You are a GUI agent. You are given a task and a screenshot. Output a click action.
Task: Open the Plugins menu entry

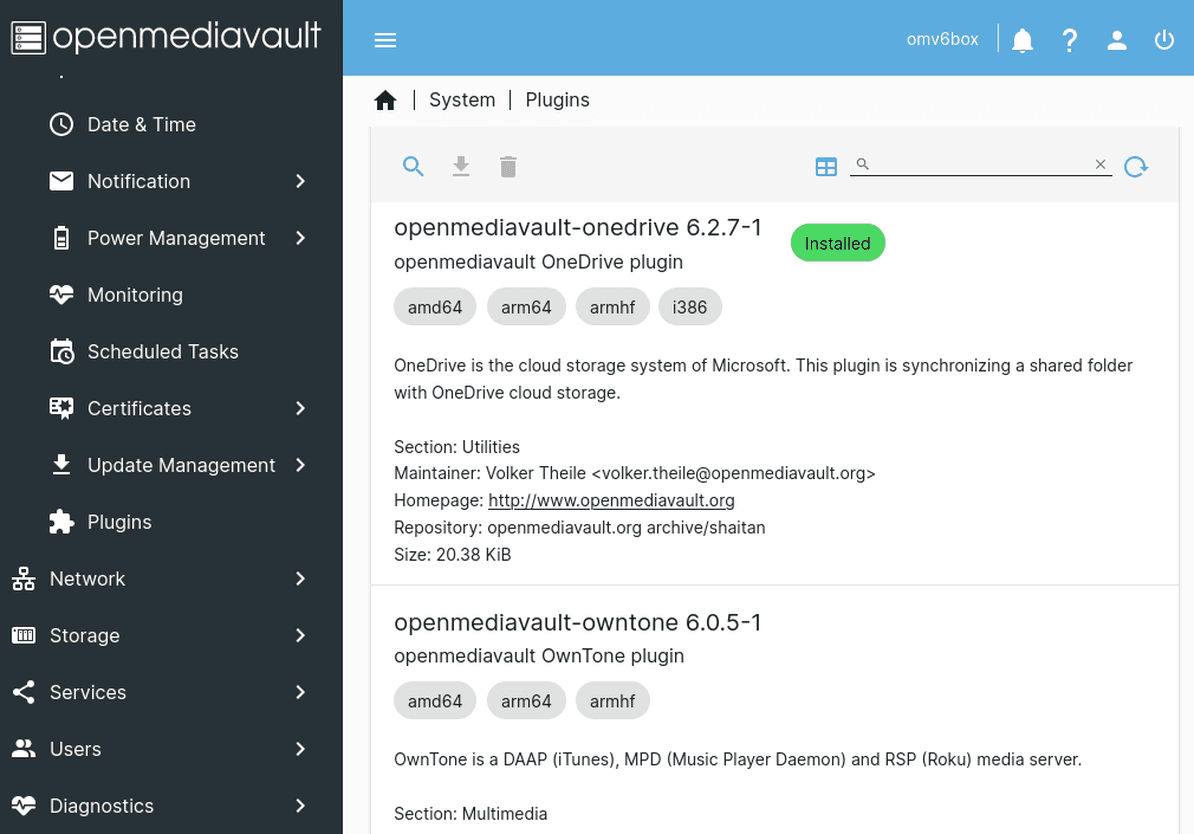(120, 522)
